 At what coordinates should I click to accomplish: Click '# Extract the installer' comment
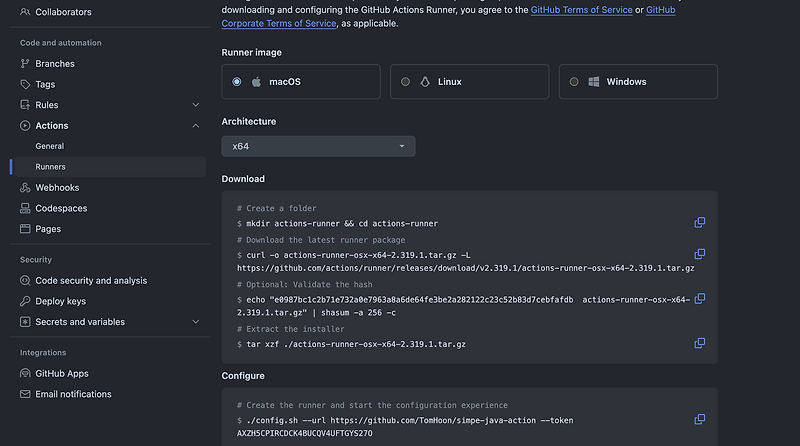coord(290,329)
